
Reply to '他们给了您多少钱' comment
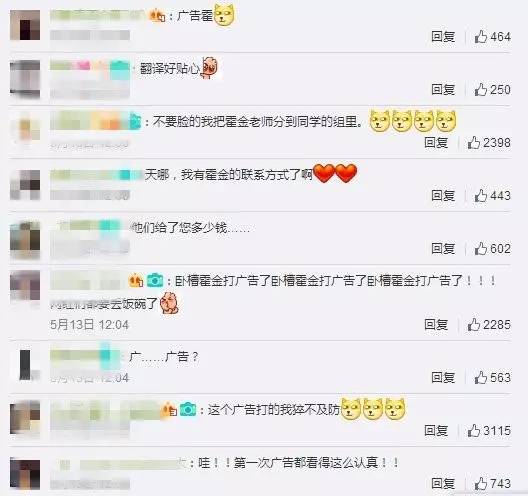pyautogui.click(x=443, y=249)
